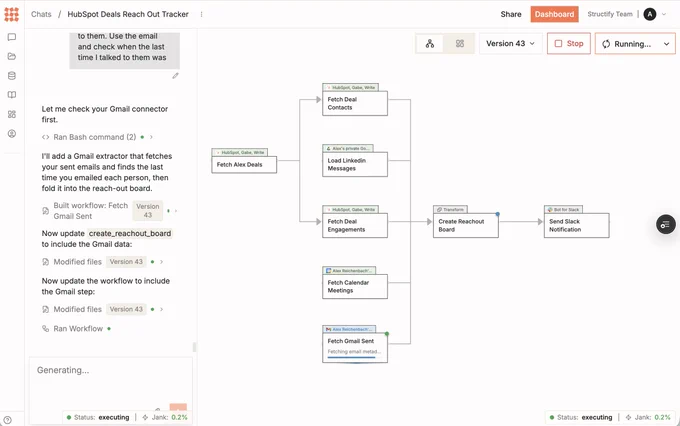Screen dimensions: 680x426
Task: Open the chat icon in sidebar
Action: [x=12, y=37]
